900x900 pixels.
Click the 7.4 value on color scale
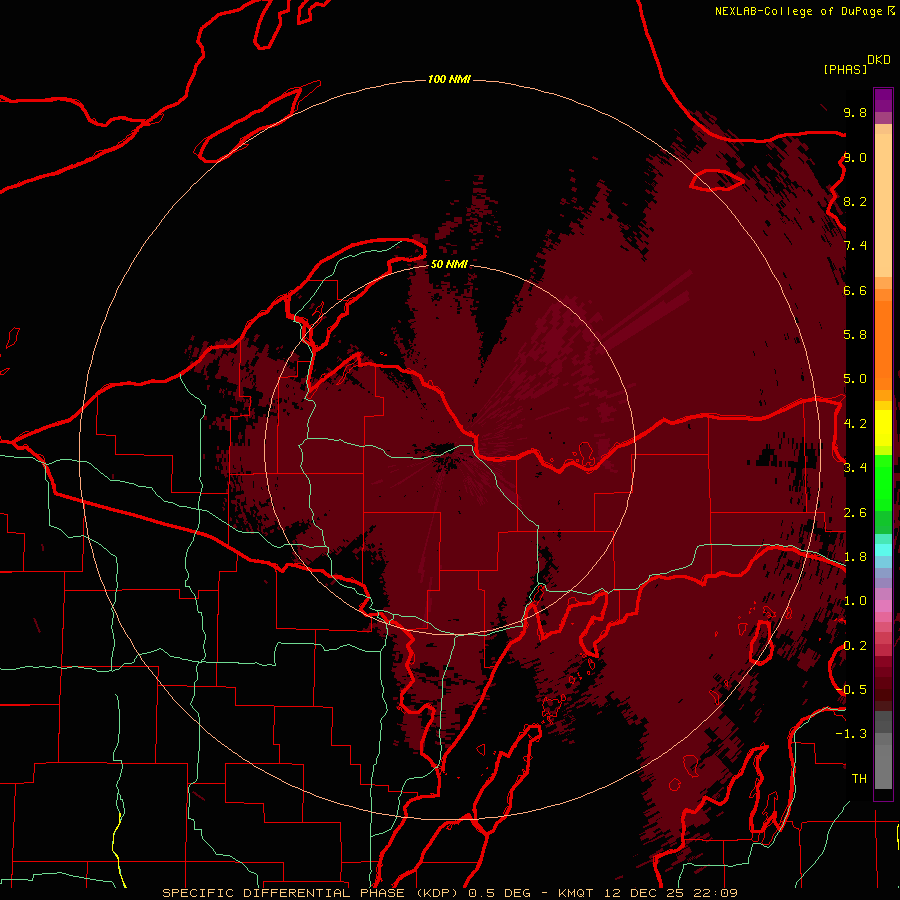click(855, 246)
